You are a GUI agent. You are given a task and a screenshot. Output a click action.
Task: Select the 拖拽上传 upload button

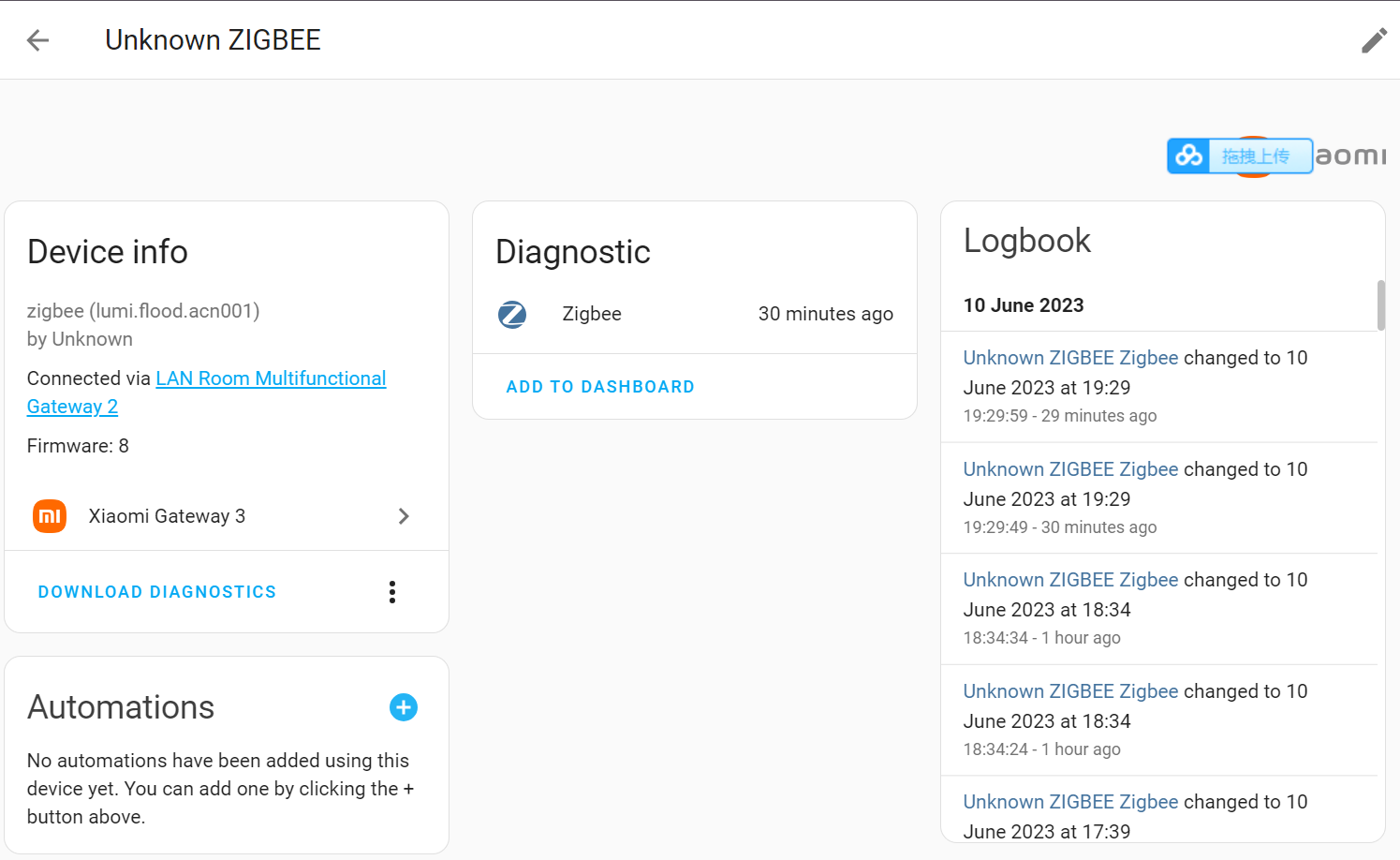(x=1259, y=156)
